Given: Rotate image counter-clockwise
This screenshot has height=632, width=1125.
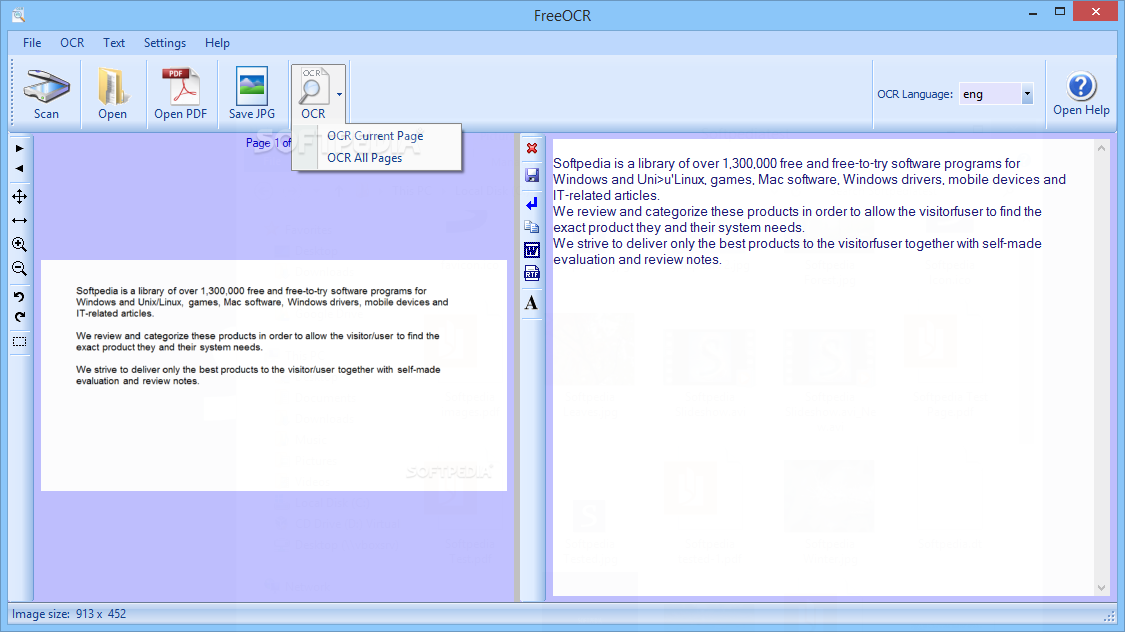Looking at the screenshot, I should pyautogui.click(x=19, y=296).
